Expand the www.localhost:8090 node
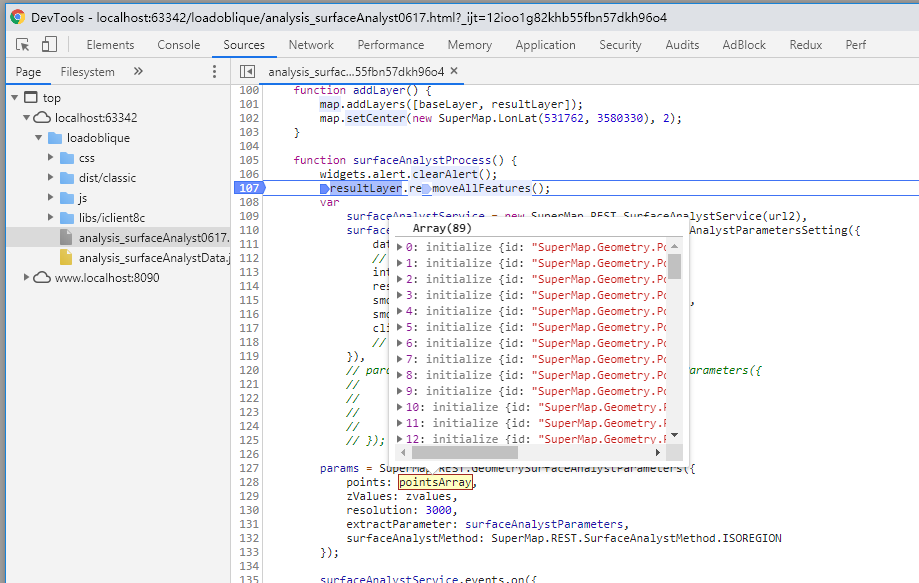This screenshot has height=583, width=919. pyautogui.click(x=26, y=277)
